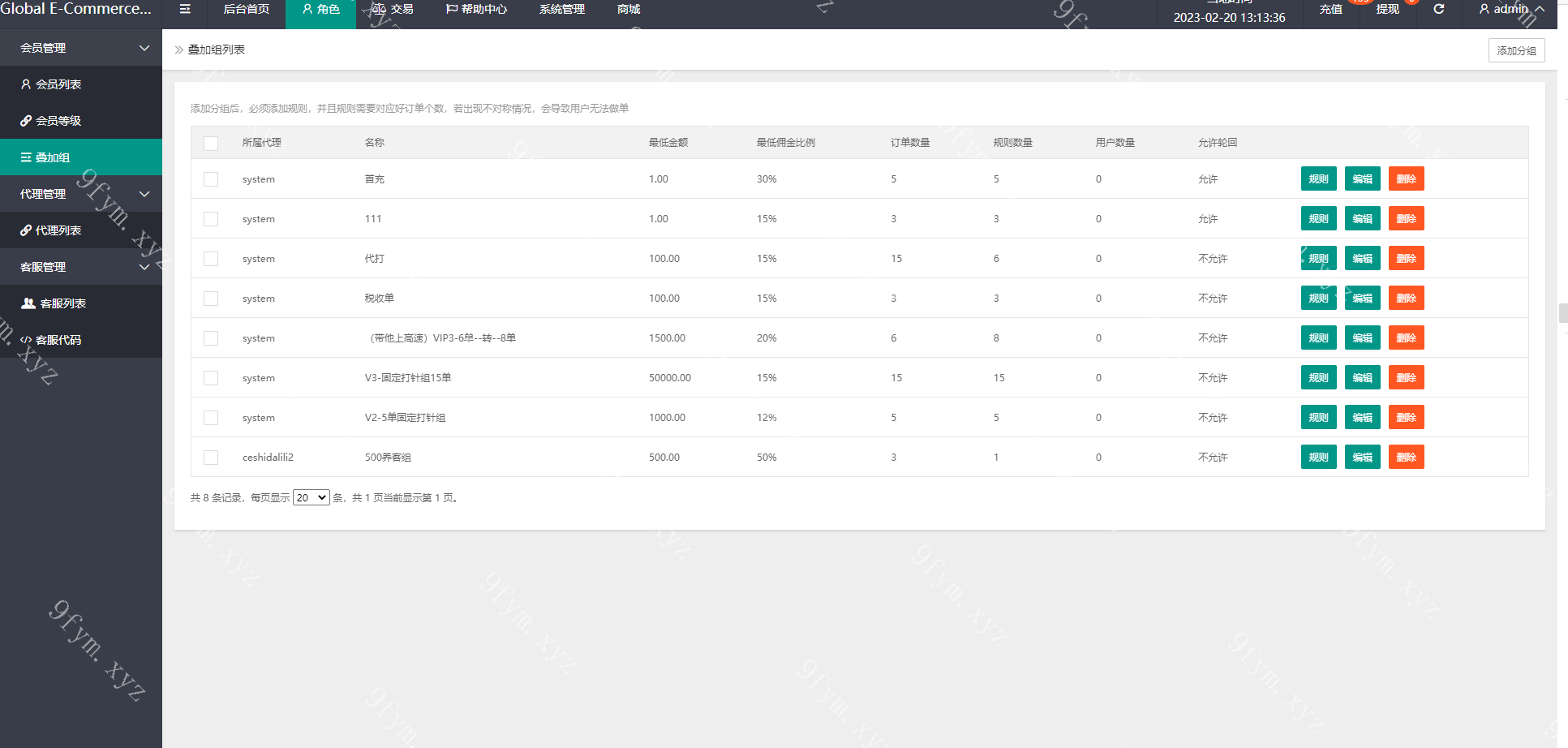This screenshot has height=748, width=1568.
Task: Click the 会员等级 link icon
Action: [26, 121]
